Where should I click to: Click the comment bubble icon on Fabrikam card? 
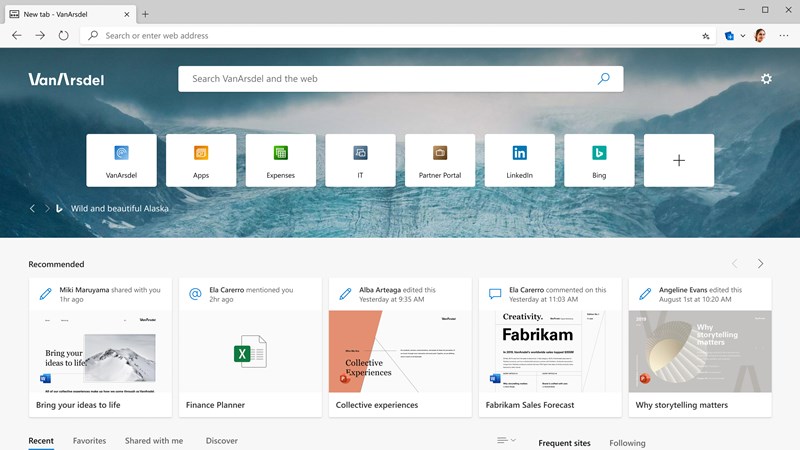coord(495,294)
